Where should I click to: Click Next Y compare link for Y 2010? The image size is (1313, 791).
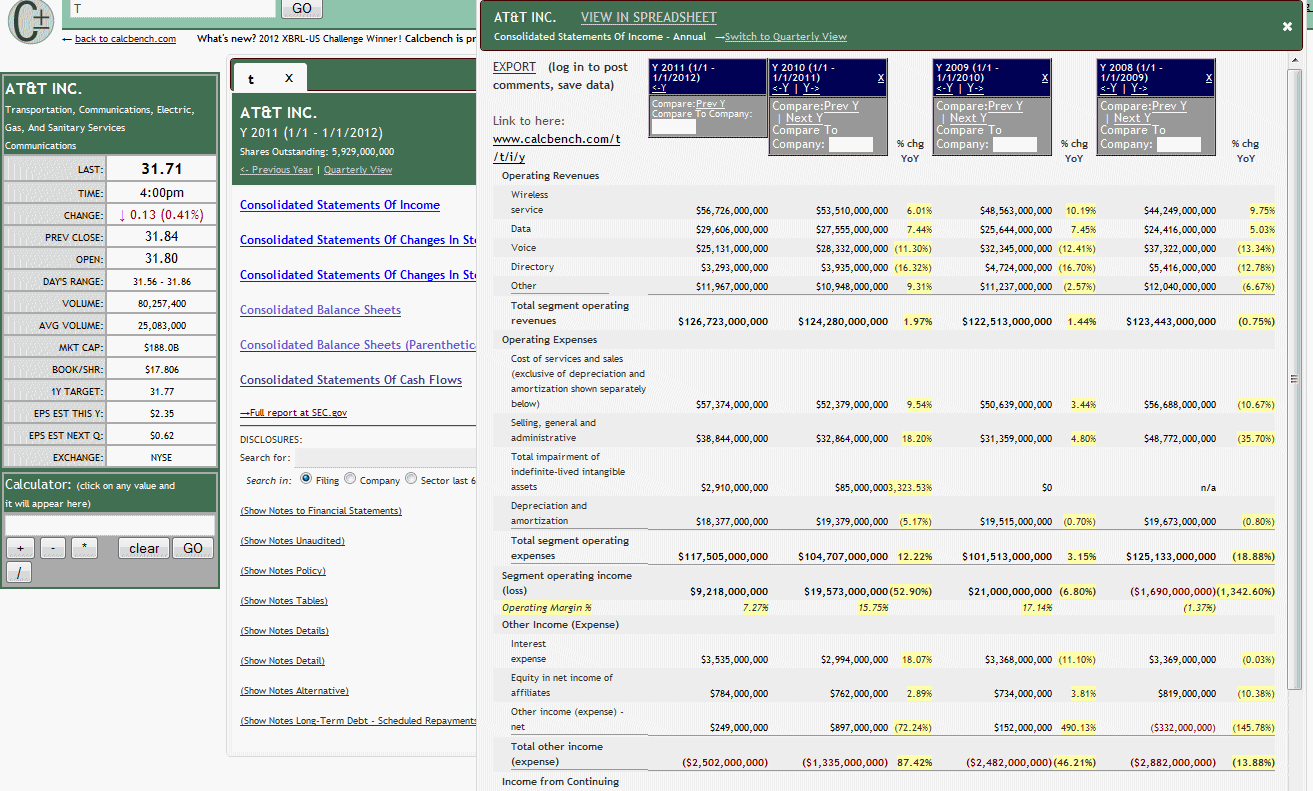806,118
